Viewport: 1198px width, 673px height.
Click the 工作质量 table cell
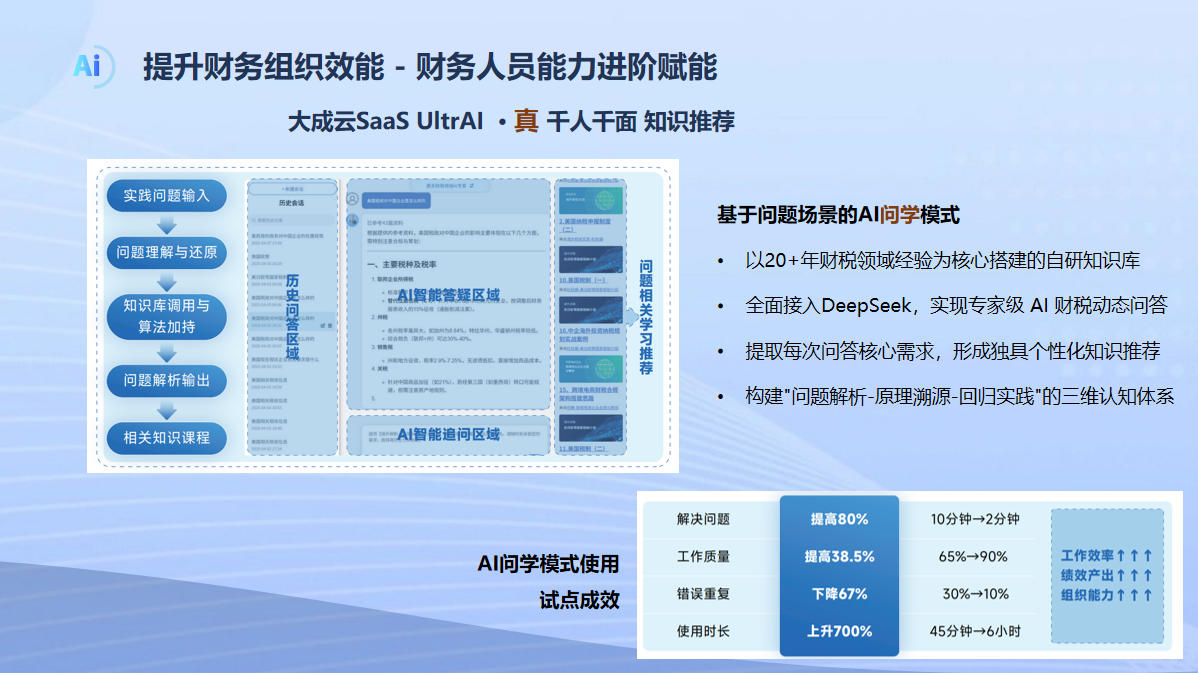(x=703, y=557)
